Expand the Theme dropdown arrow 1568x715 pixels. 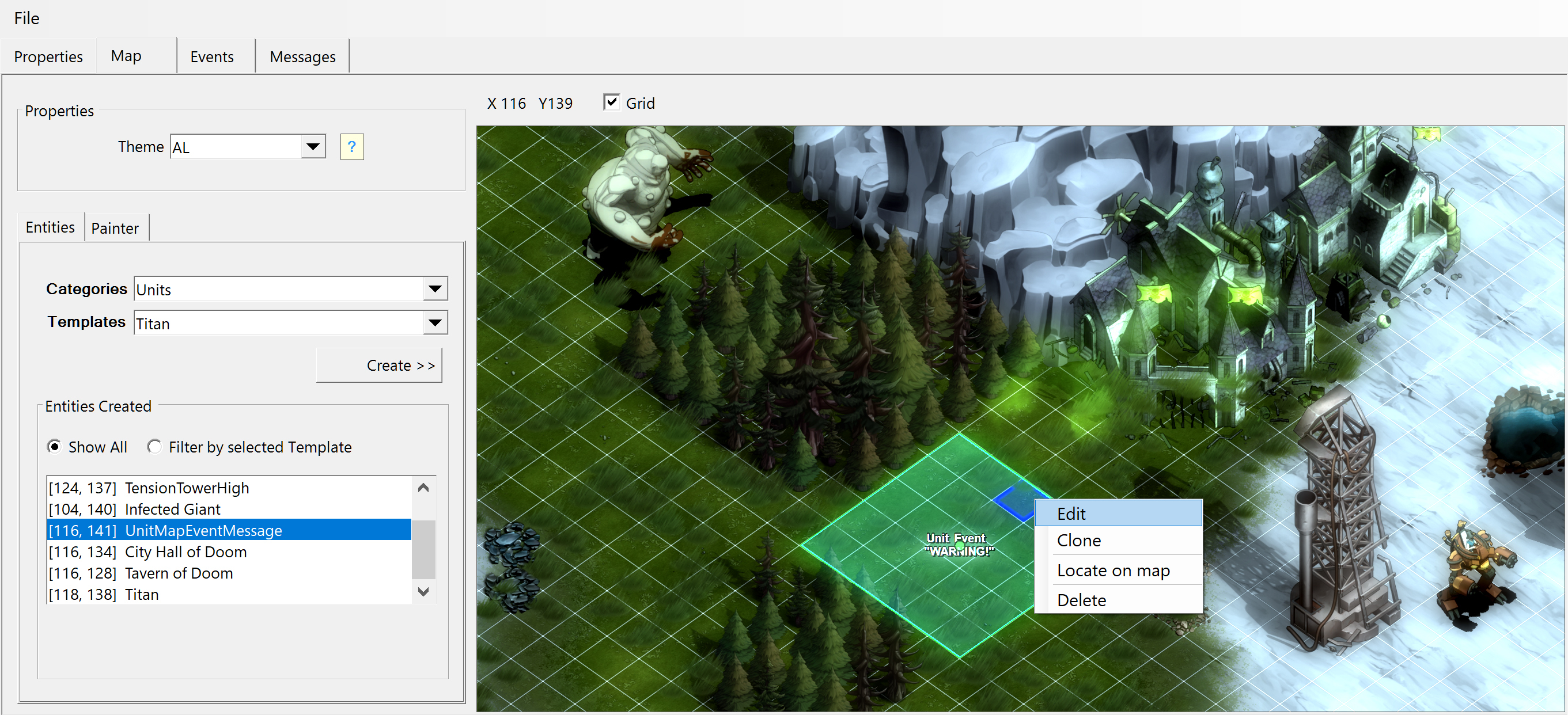coord(313,147)
